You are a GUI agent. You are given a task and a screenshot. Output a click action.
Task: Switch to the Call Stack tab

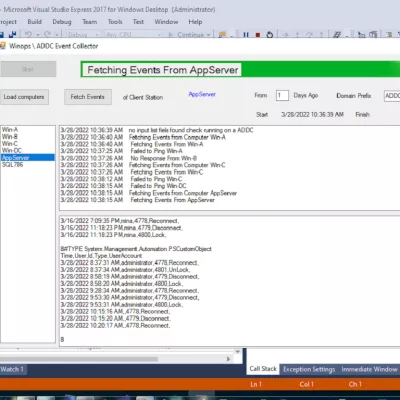pos(263,369)
